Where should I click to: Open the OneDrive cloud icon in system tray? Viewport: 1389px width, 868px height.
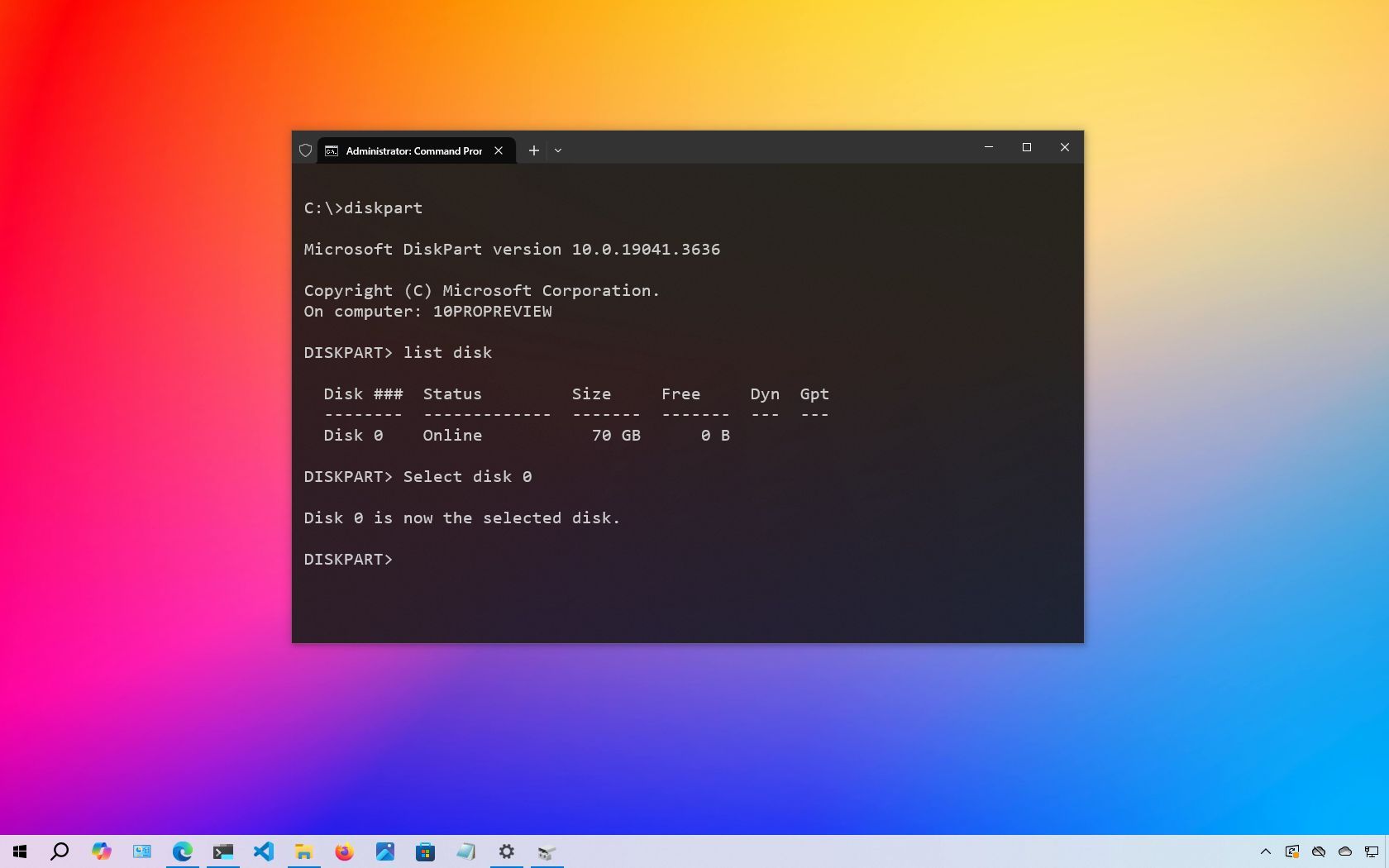pos(1319,851)
